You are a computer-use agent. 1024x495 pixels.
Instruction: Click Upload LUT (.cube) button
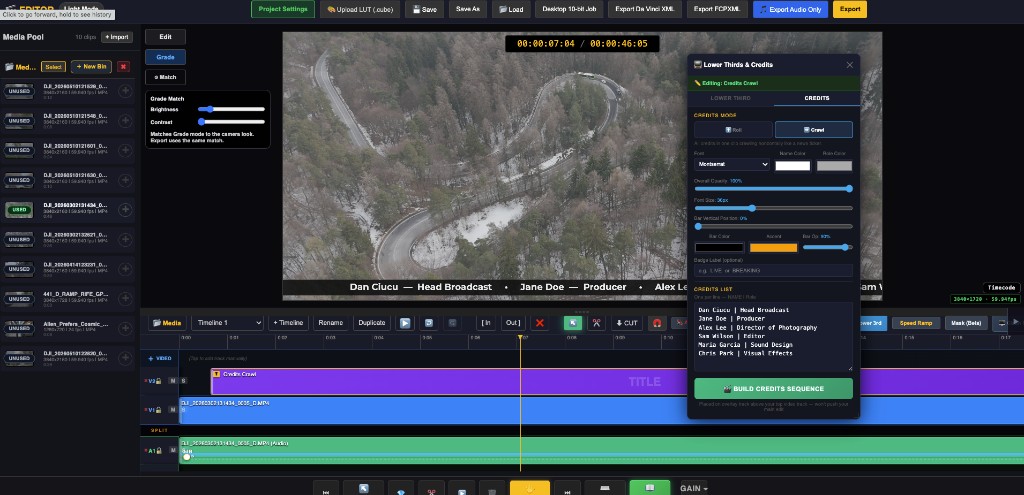click(359, 9)
